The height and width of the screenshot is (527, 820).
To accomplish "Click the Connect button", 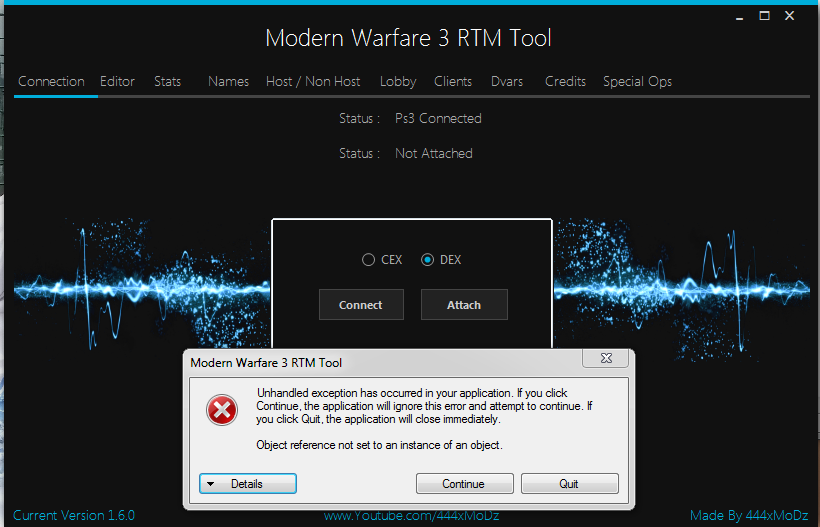I will point(361,304).
